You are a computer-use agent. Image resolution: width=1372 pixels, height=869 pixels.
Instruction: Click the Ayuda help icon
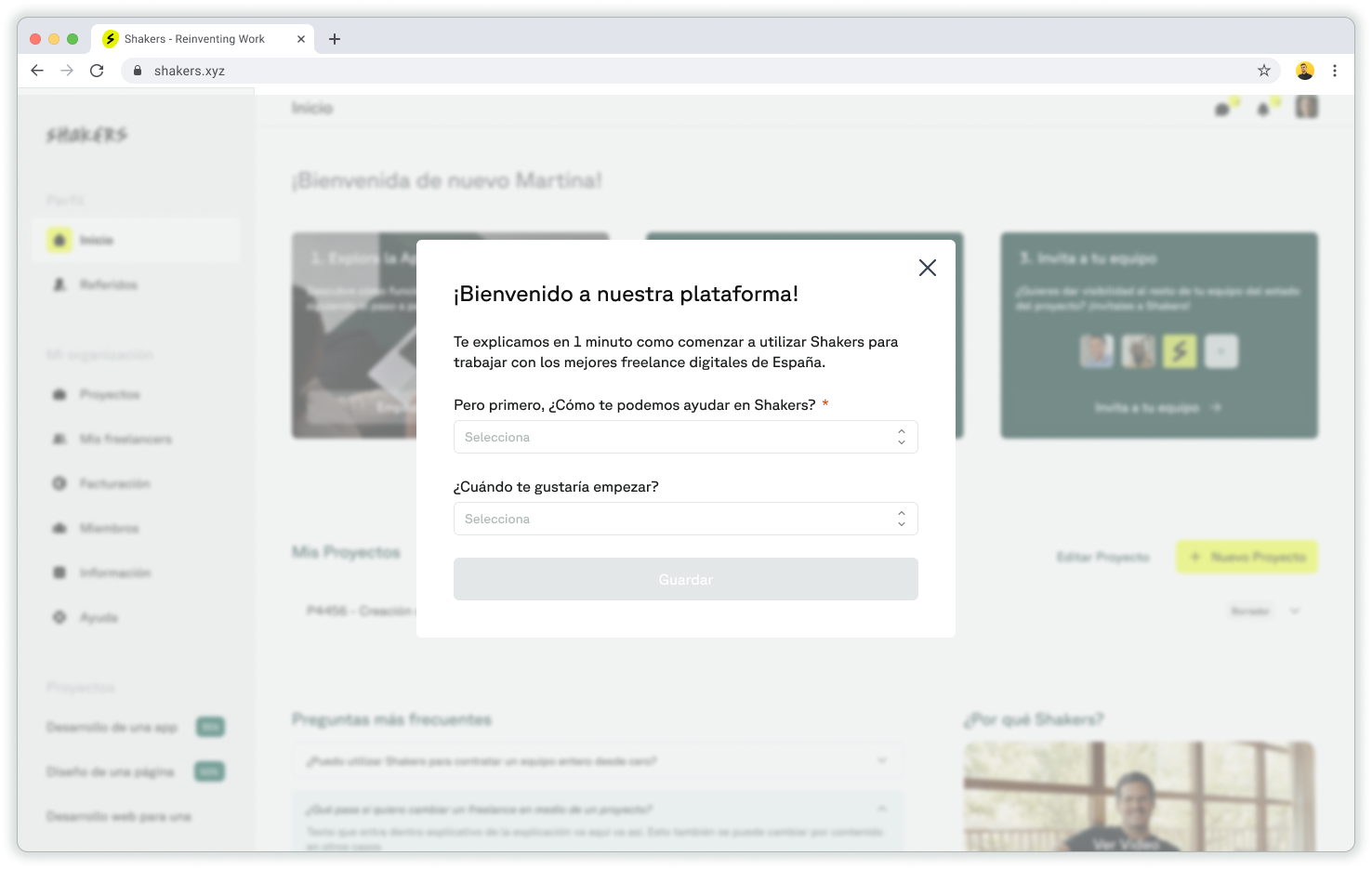point(59,617)
